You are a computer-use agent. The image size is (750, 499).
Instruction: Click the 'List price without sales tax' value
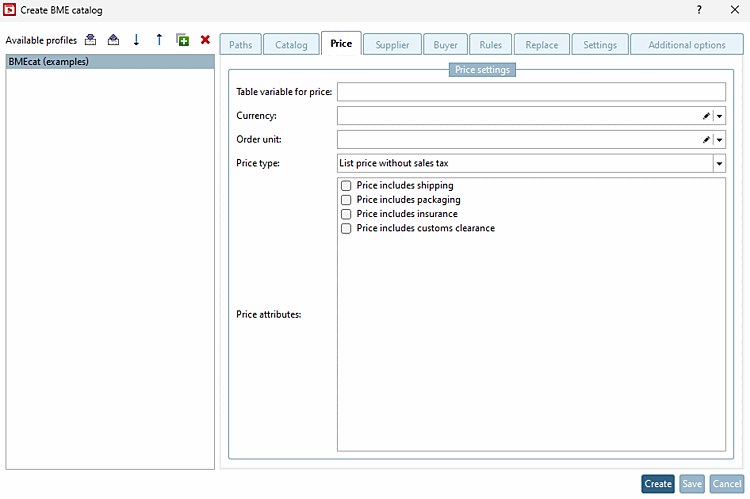[394, 163]
